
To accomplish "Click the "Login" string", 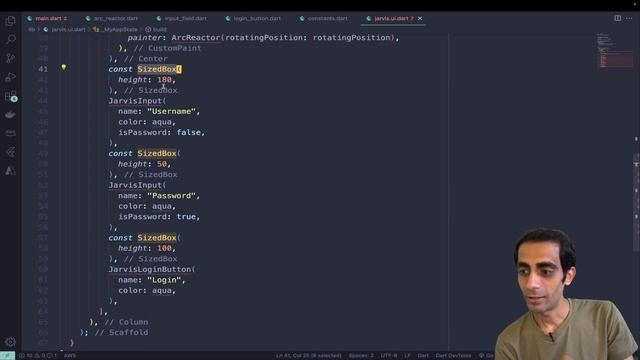I will pos(164,280).
